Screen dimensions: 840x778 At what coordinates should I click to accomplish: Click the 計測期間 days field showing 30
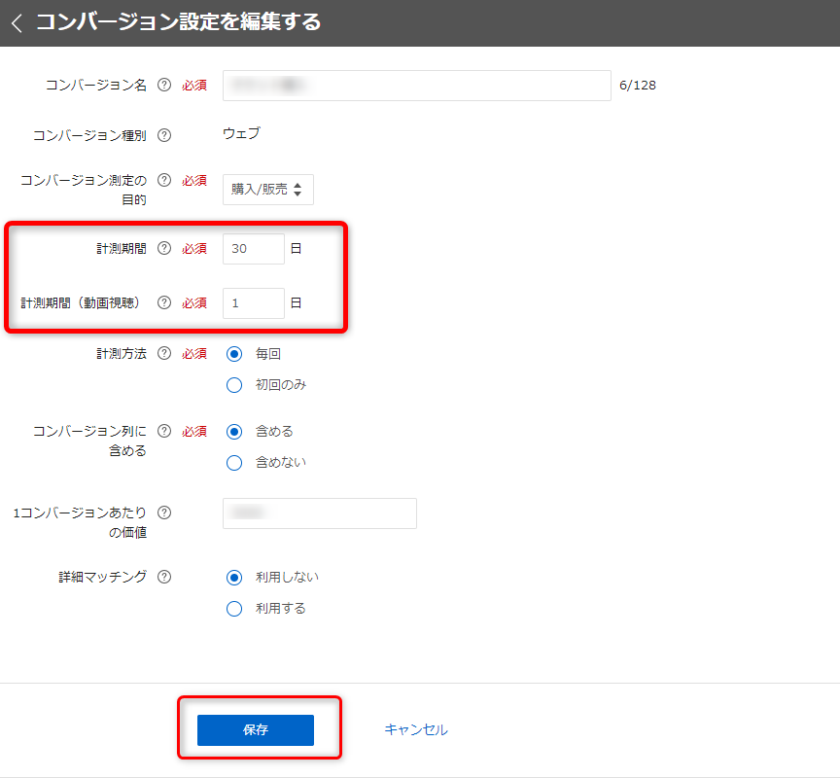[253, 249]
